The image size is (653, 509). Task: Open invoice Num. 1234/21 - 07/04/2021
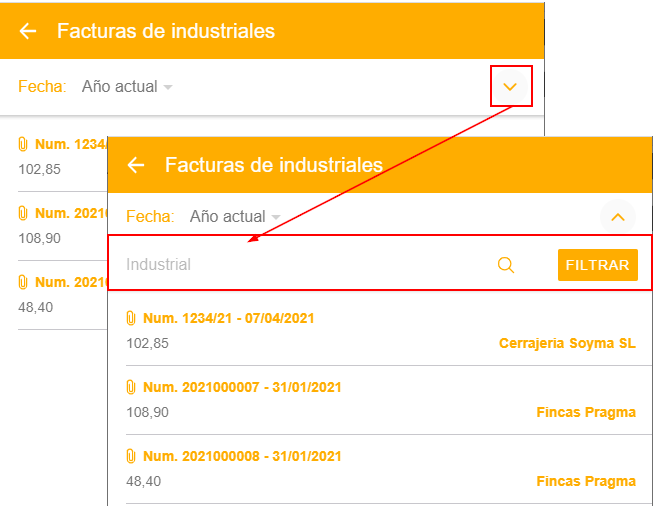(x=229, y=318)
